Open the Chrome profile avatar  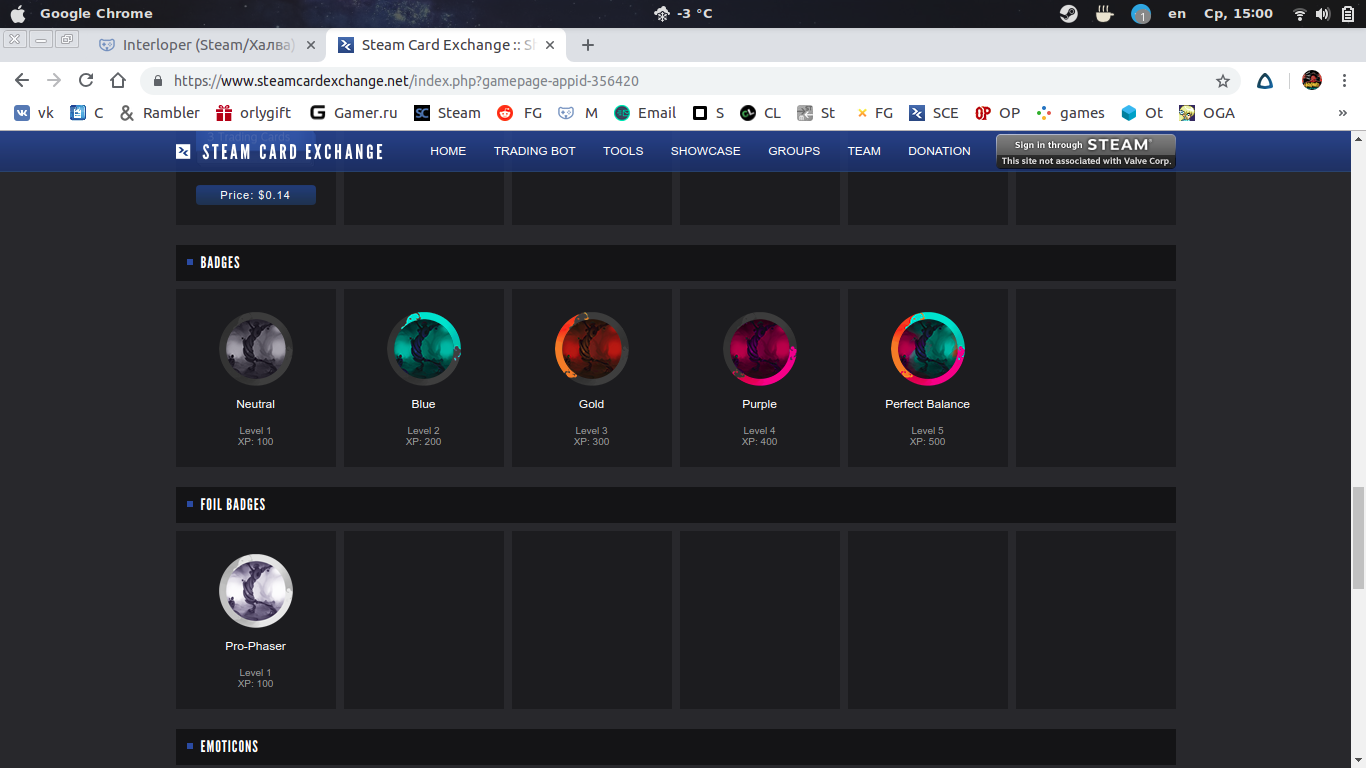(x=1312, y=81)
